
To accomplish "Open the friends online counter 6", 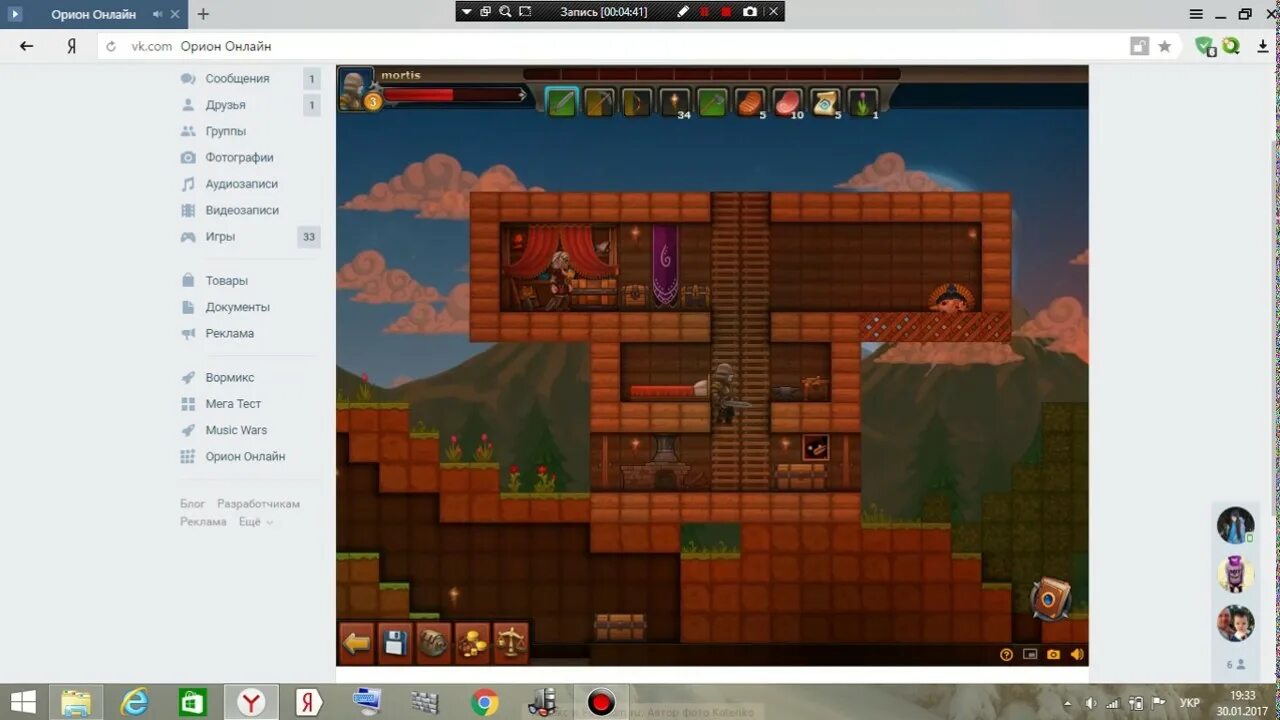I will pos(1236,664).
